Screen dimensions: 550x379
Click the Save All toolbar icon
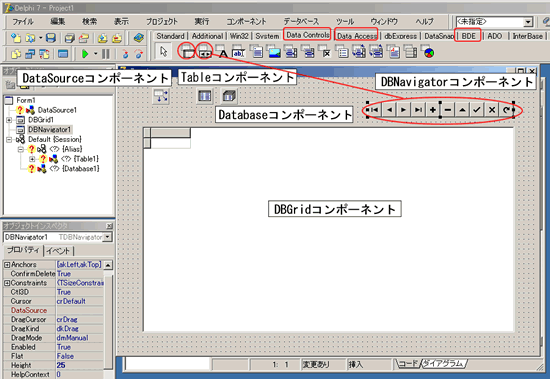point(70,37)
